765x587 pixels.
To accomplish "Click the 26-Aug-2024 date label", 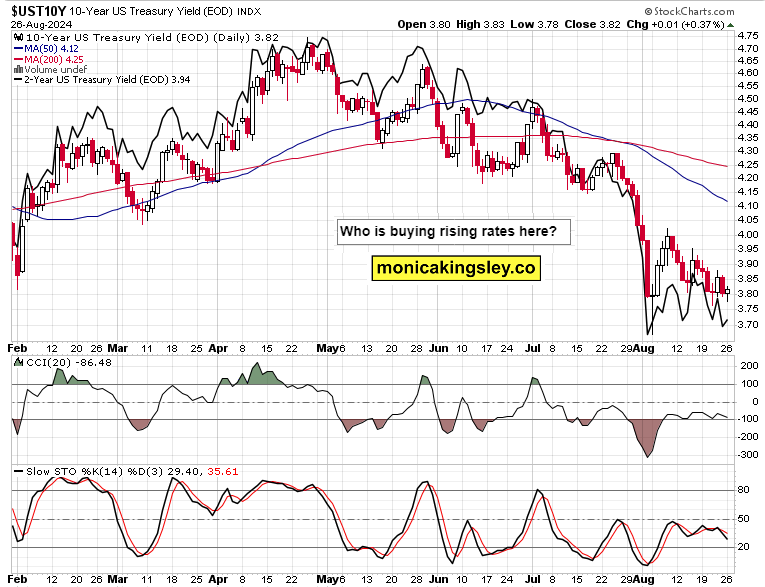I will [40, 23].
